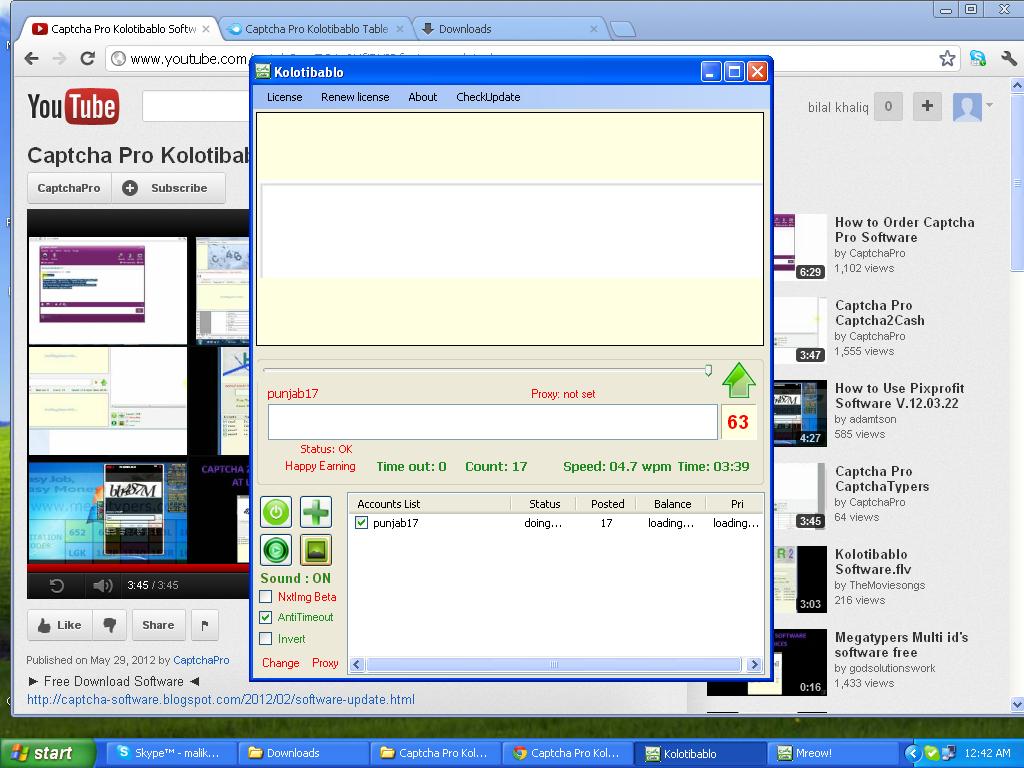Click the Balance column header

[673, 504]
